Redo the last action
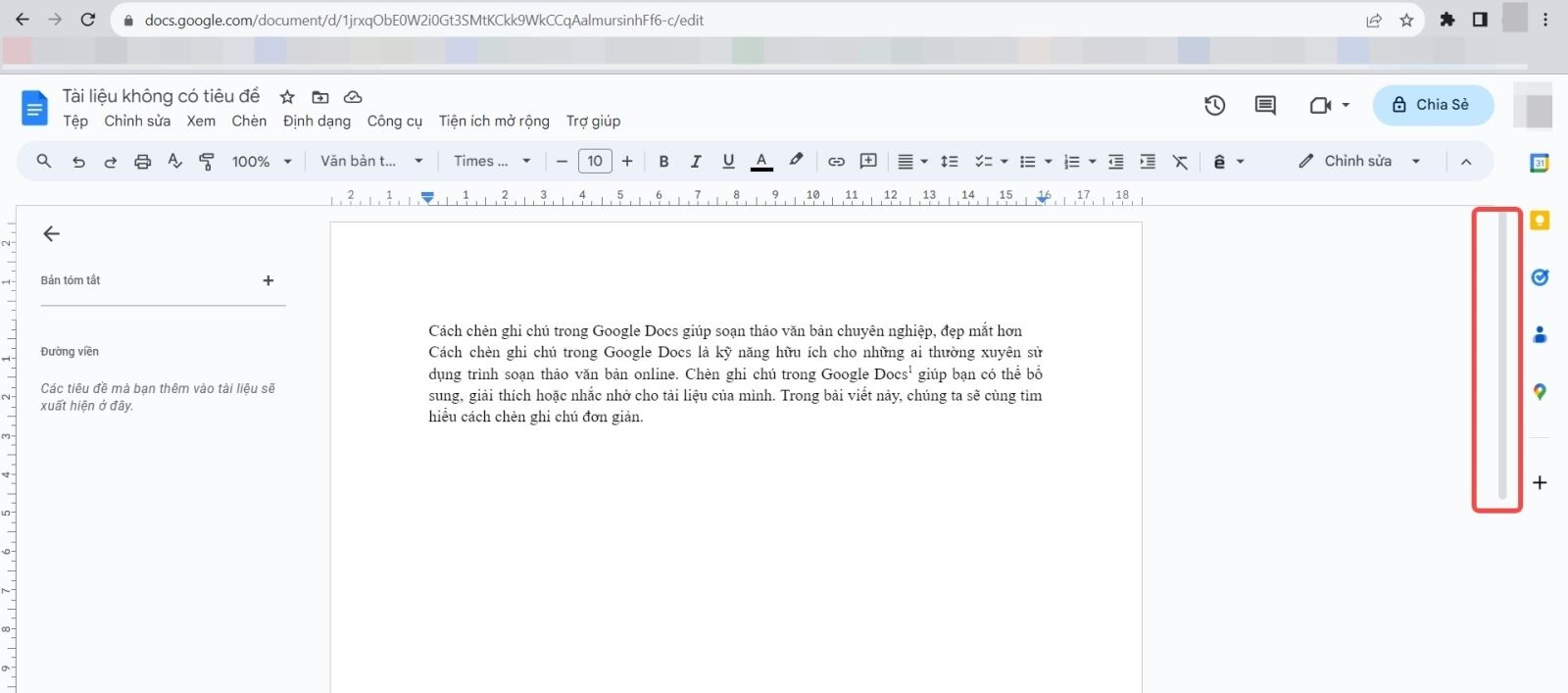Viewport: 1568px width, 693px height. pos(110,162)
